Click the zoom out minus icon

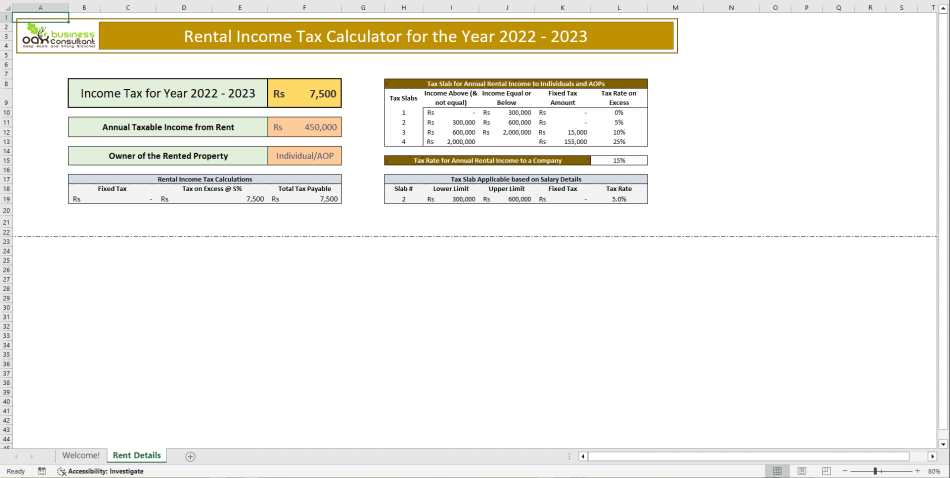coord(845,471)
